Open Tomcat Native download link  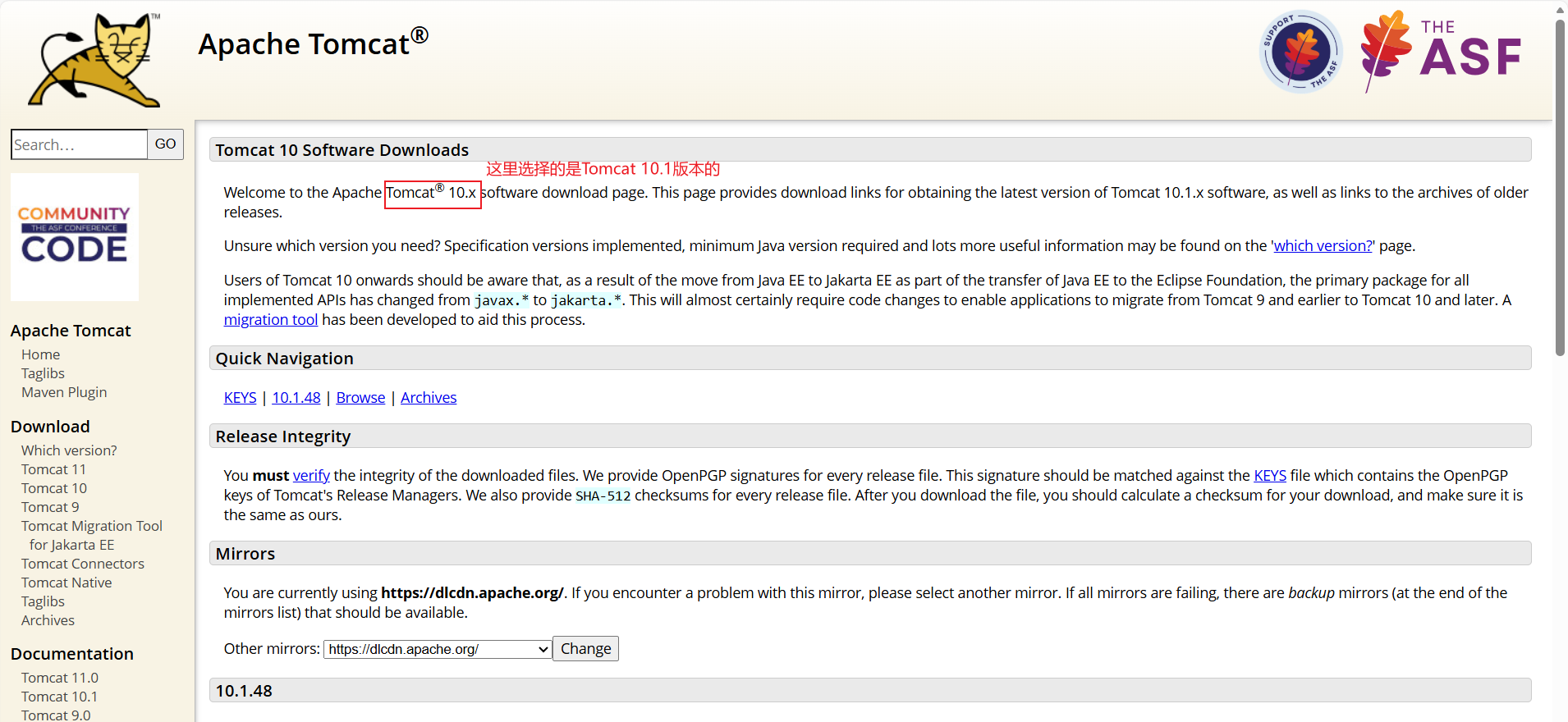point(66,583)
